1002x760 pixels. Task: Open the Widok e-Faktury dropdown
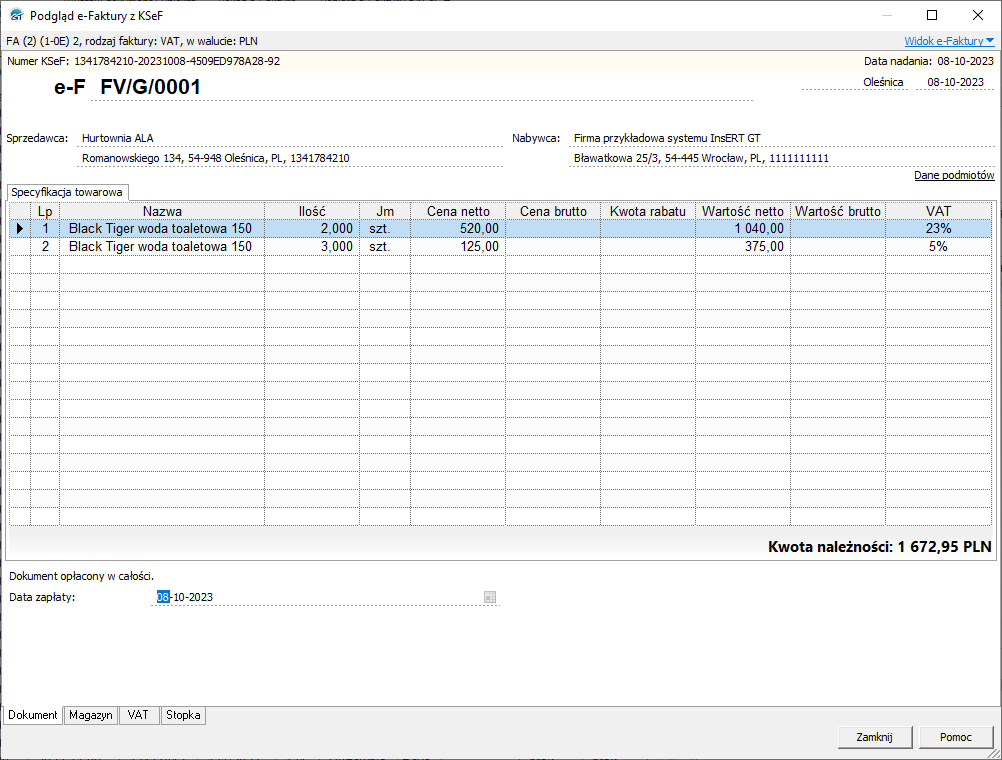tap(949, 41)
